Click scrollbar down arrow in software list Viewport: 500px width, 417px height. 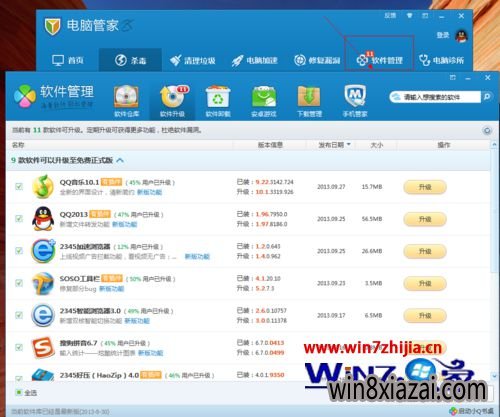pyautogui.click(x=494, y=376)
